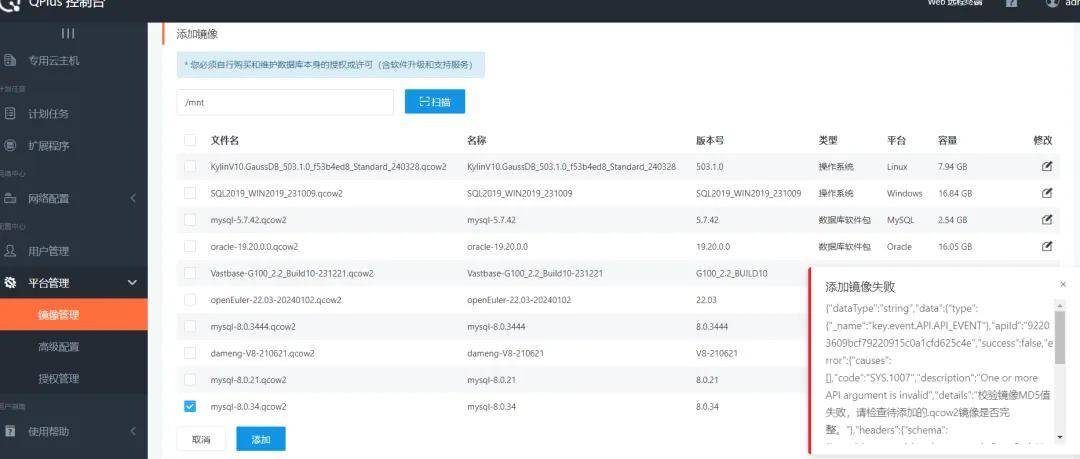
Task: Select 镜像管理 submenu item
Action: (x=74, y=315)
